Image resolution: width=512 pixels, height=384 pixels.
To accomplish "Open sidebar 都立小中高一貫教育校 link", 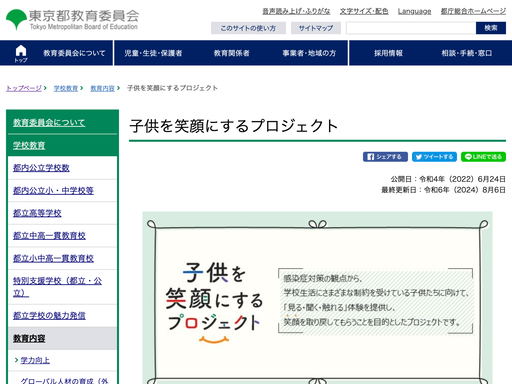I will coord(53,258).
